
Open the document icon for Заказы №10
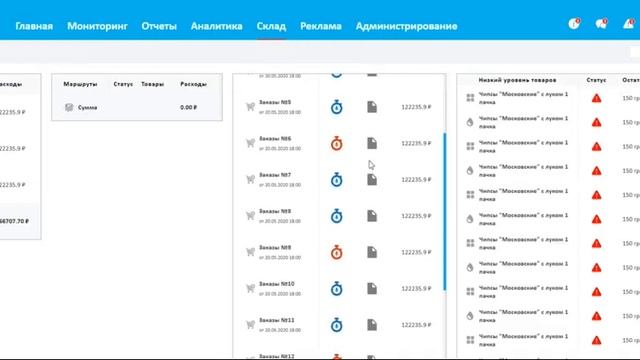[x=372, y=289]
